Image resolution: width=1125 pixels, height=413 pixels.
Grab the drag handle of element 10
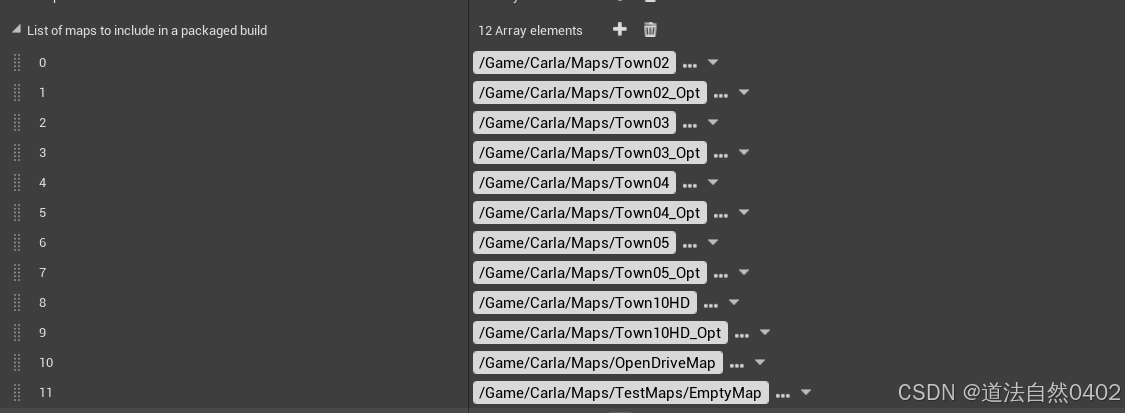[17, 362]
